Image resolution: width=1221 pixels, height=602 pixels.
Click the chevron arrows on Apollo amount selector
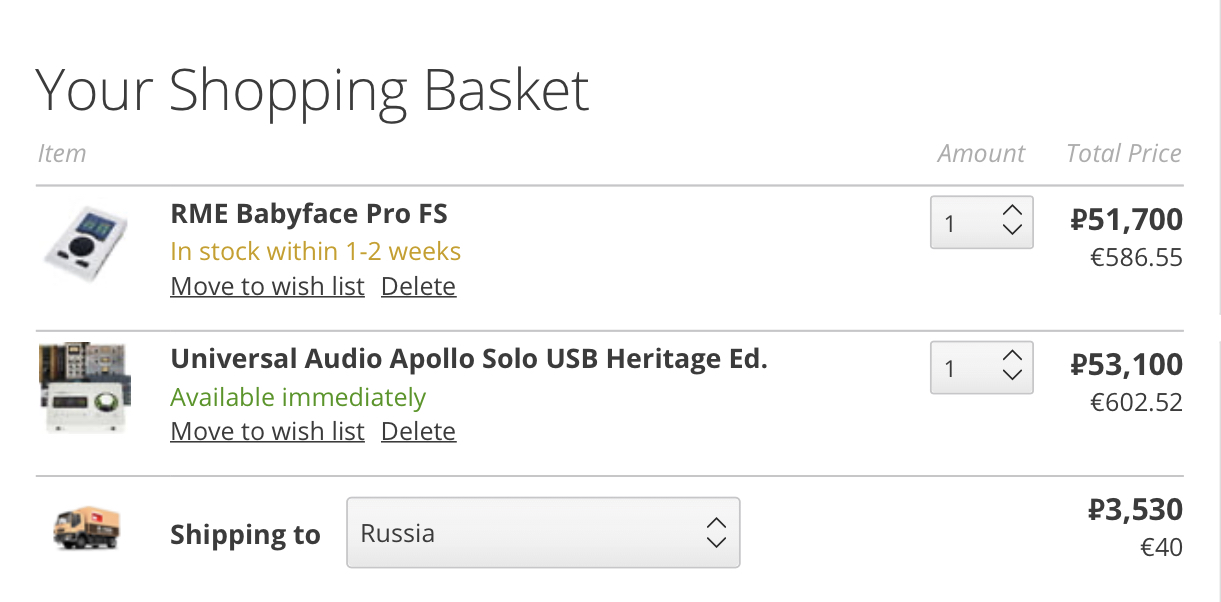[1012, 366]
